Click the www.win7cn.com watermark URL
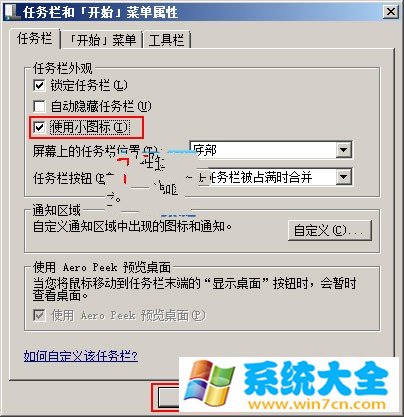 coord(317,404)
